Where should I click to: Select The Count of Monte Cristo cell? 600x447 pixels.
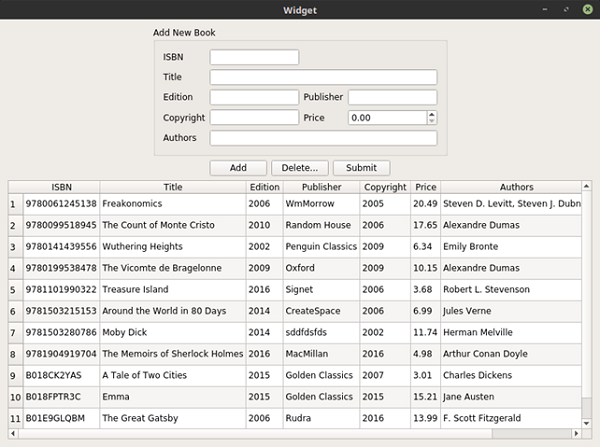[173, 225]
